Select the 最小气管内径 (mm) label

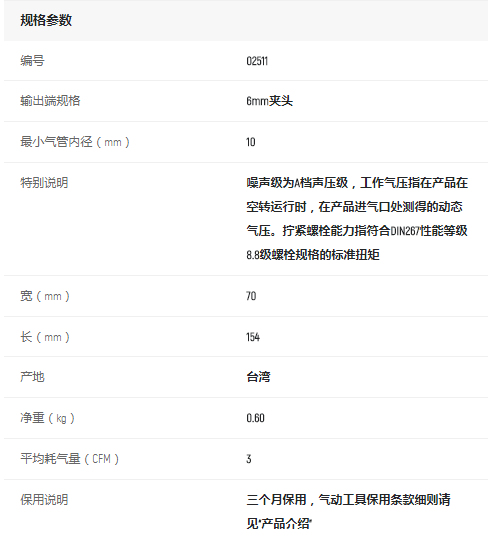75,142
